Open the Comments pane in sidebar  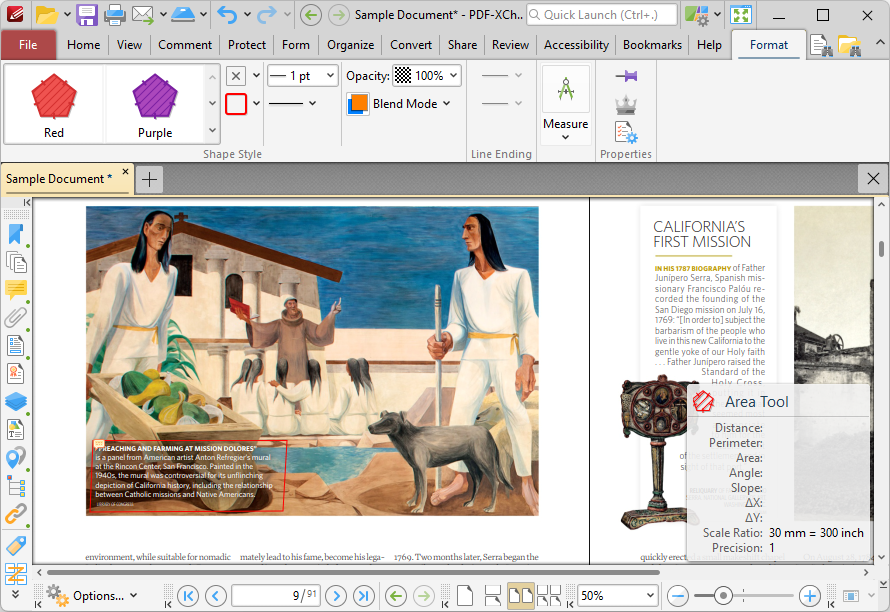tap(16, 290)
